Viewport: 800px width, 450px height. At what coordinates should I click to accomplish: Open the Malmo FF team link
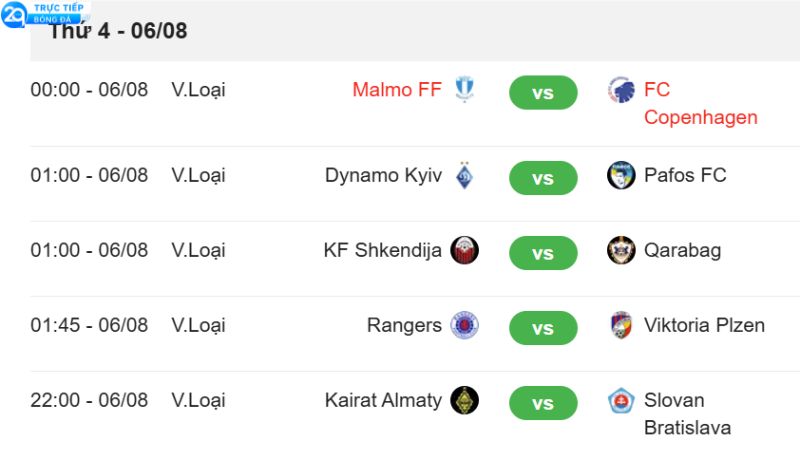[x=397, y=90]
